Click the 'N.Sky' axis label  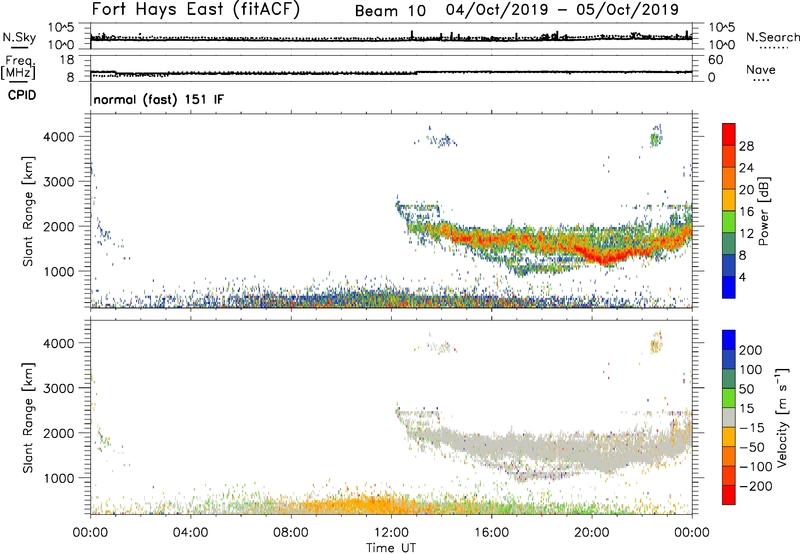[19, 37]
